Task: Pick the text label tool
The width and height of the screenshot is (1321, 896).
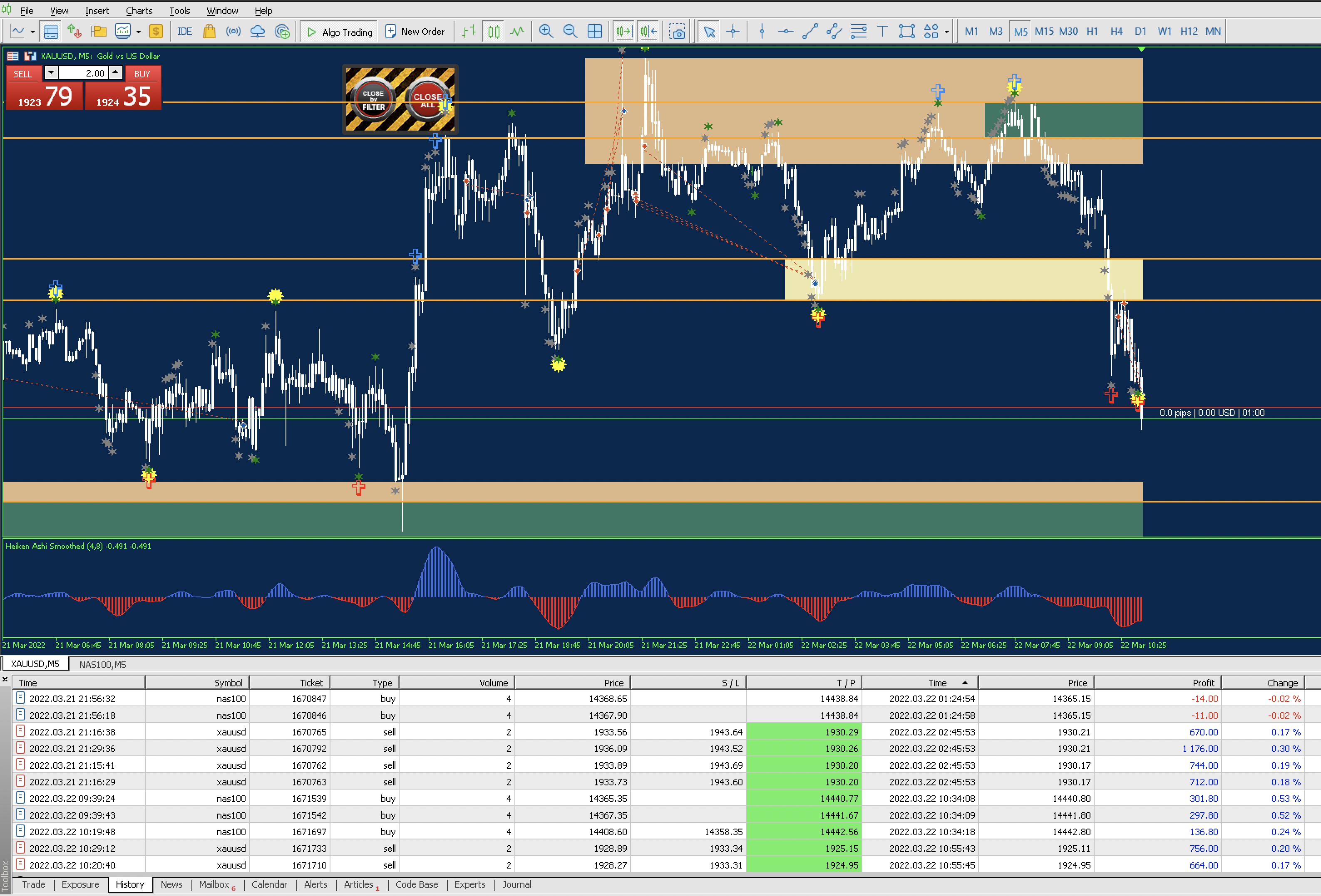Action: click(x=882, y=31)
